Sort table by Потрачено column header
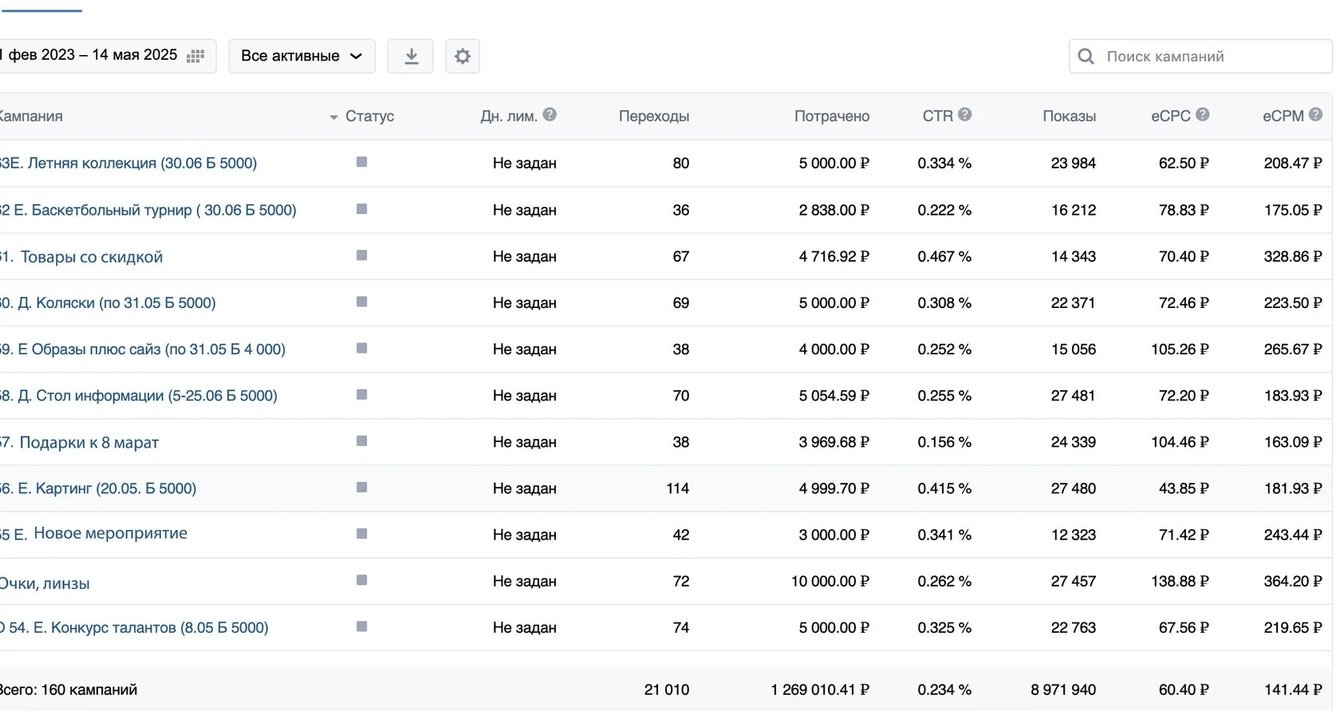Screen dimensions: 1340x711 pyautogui.click(x=832, y=116)
